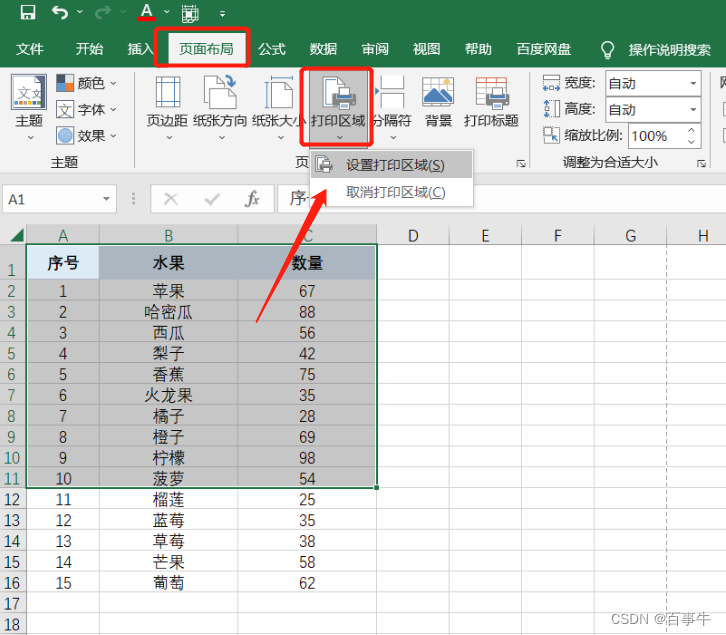Open the 百度网盘 ribbon tab
726x635 pixels.
pos(544,49)
